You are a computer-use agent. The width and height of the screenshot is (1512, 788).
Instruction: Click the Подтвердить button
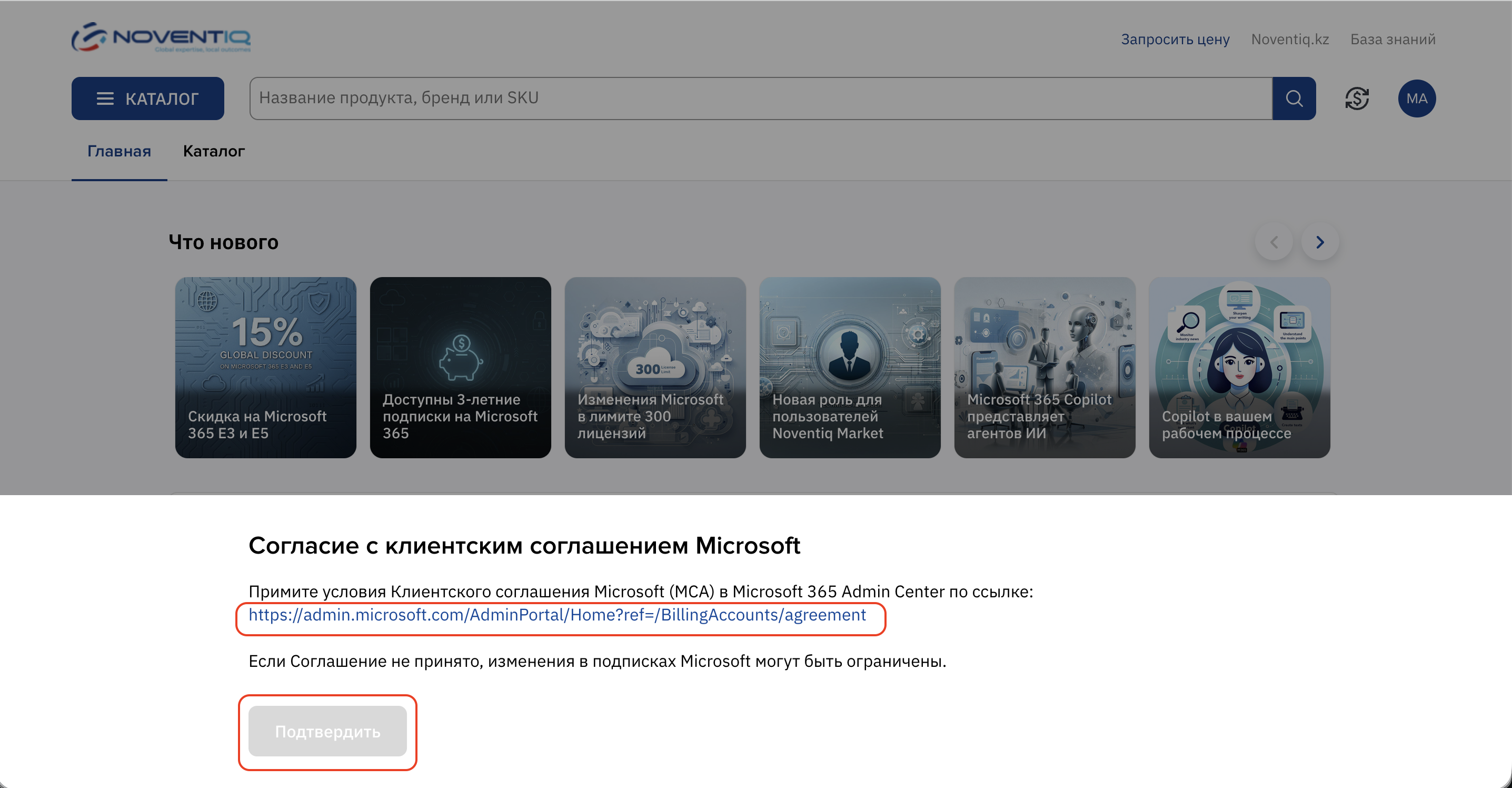(327, 731)
